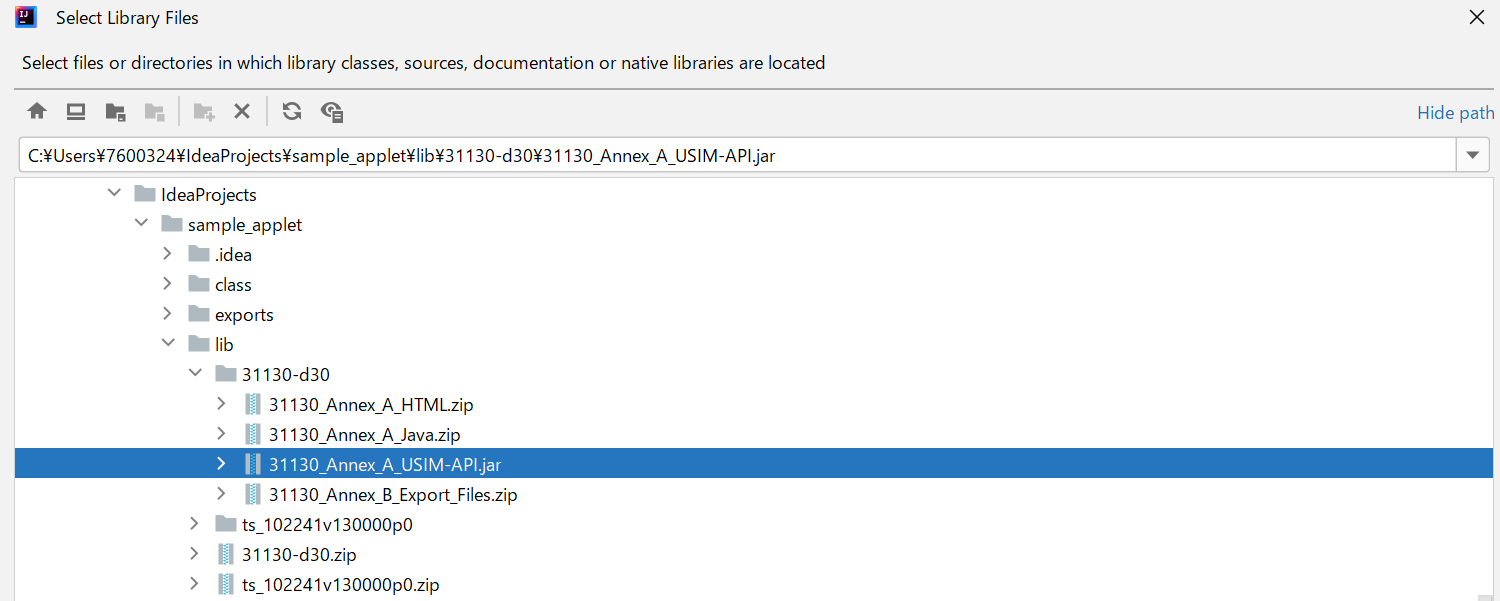Open the path history dropdown
Image resolution: width=1500 pixels, height=601 pixels.
coord(1472,155)
